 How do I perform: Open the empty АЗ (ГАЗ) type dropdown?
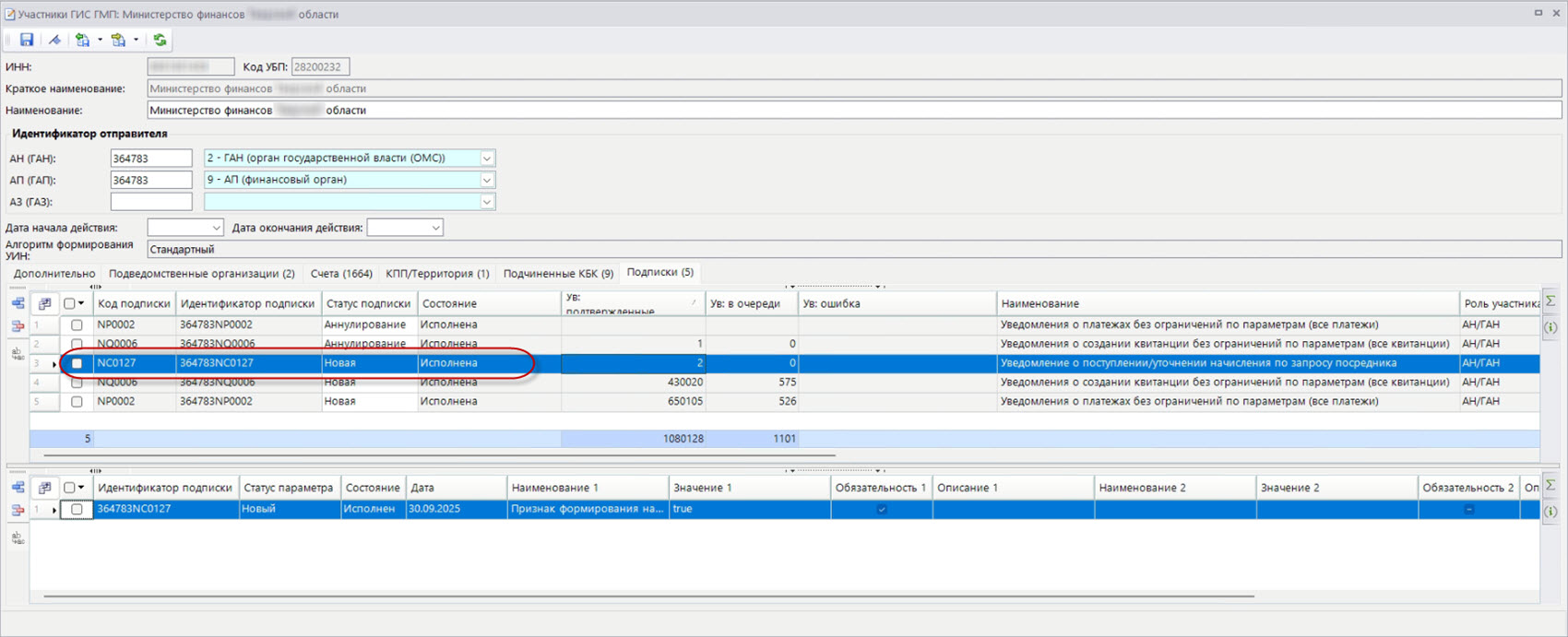[486, 202]
